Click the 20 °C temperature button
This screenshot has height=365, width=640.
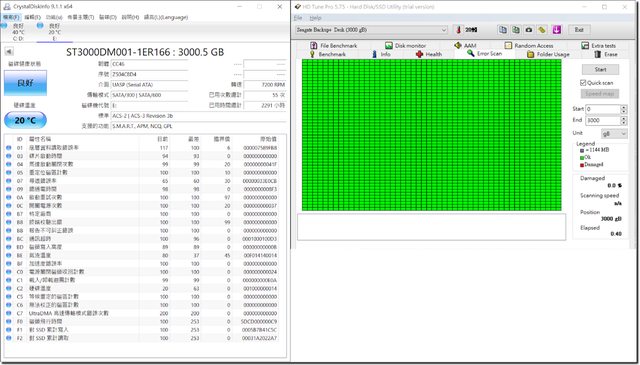[x=25, y=120]
